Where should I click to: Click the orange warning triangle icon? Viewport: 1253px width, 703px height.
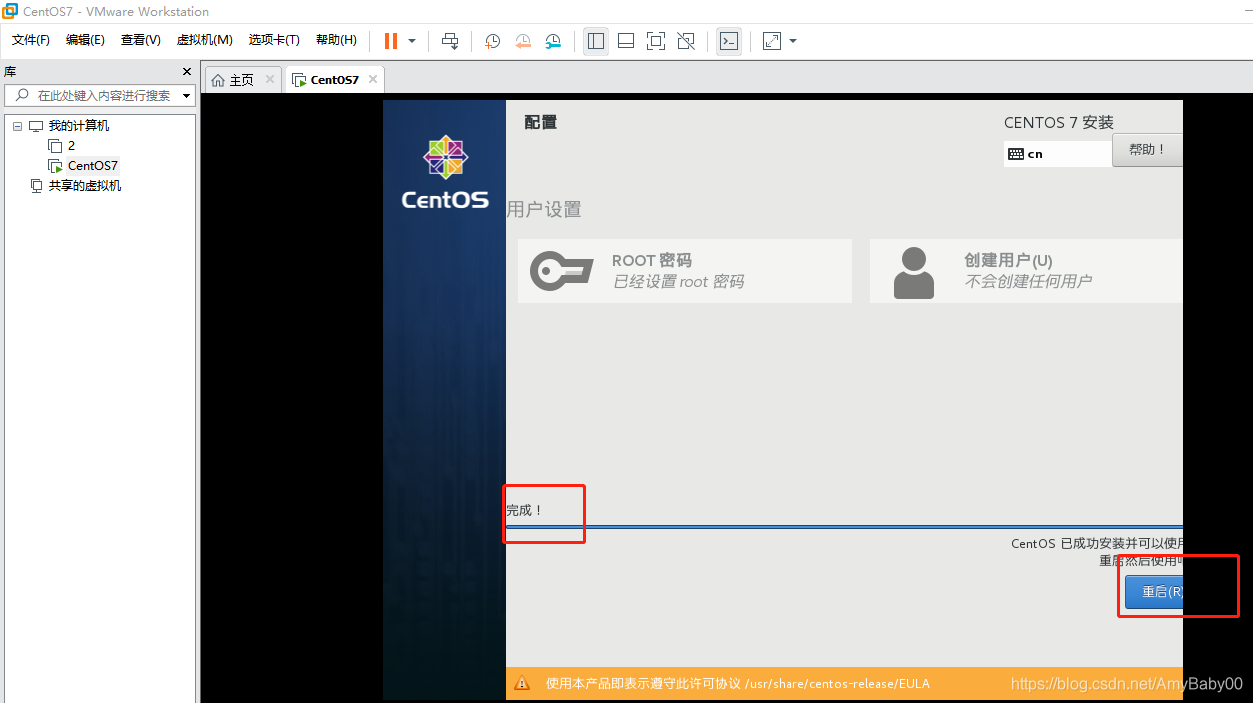click(522, 684)
